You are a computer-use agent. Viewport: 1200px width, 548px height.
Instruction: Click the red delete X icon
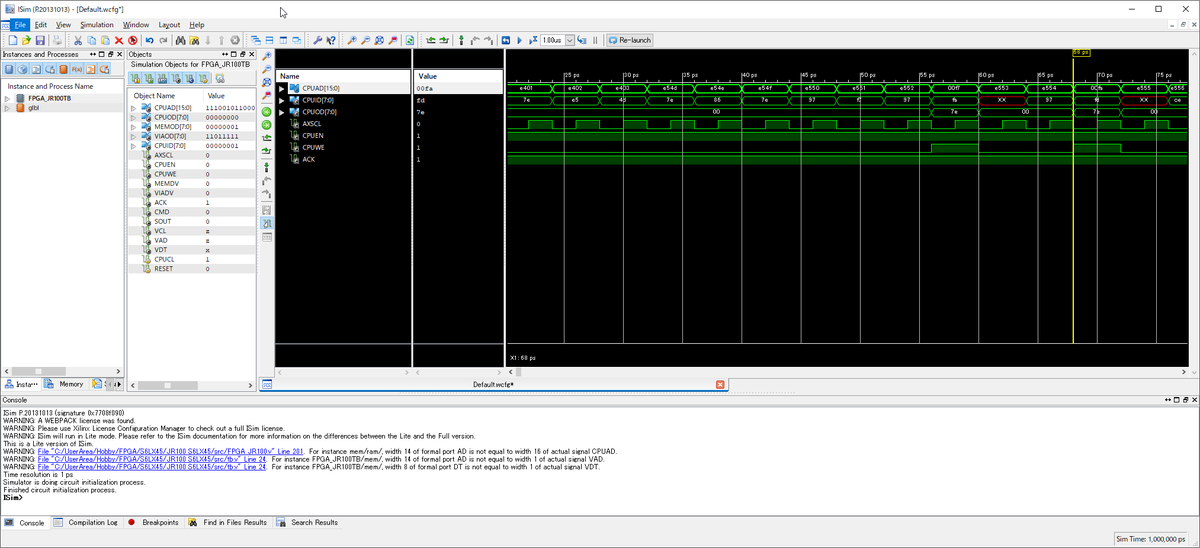[x=118, y=40]
